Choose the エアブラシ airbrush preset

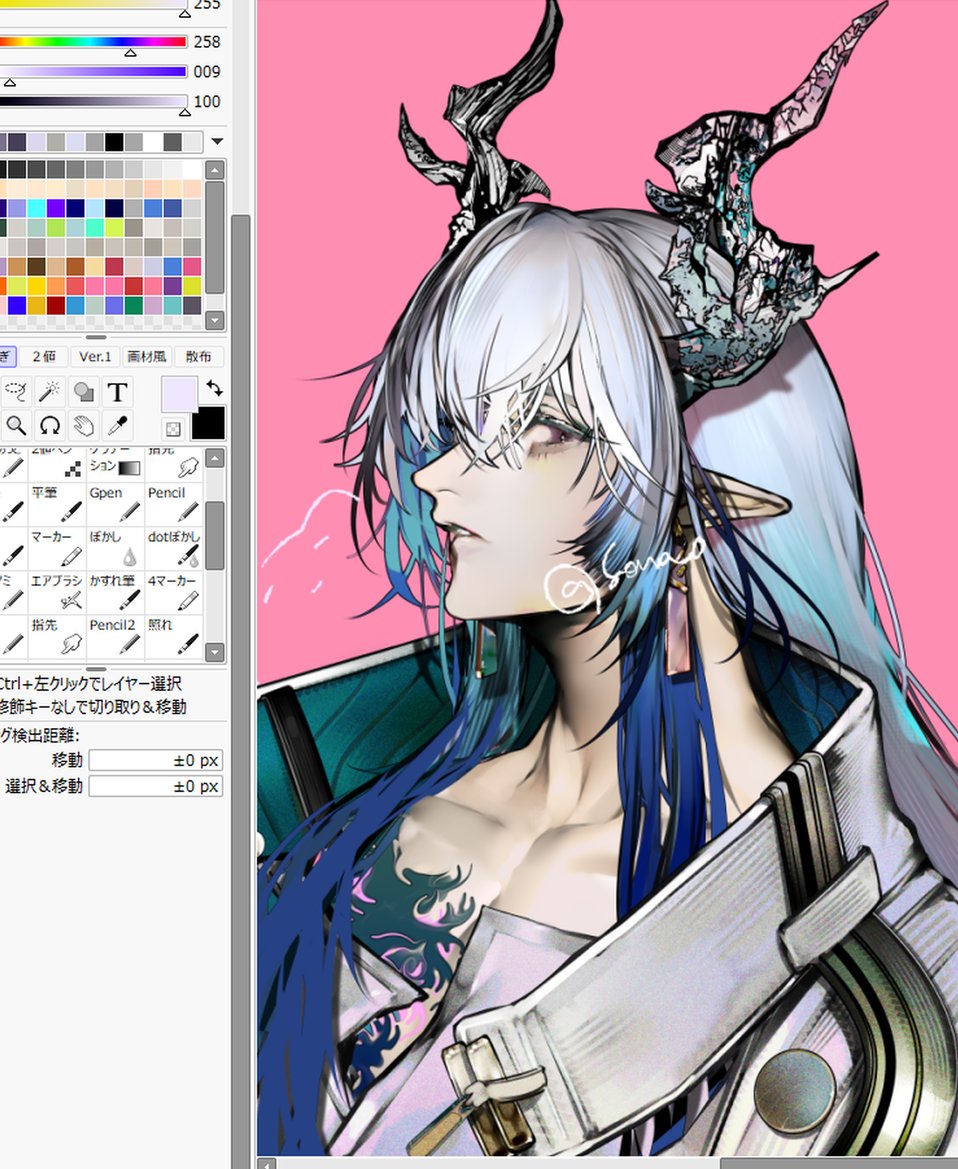(57, 592)
